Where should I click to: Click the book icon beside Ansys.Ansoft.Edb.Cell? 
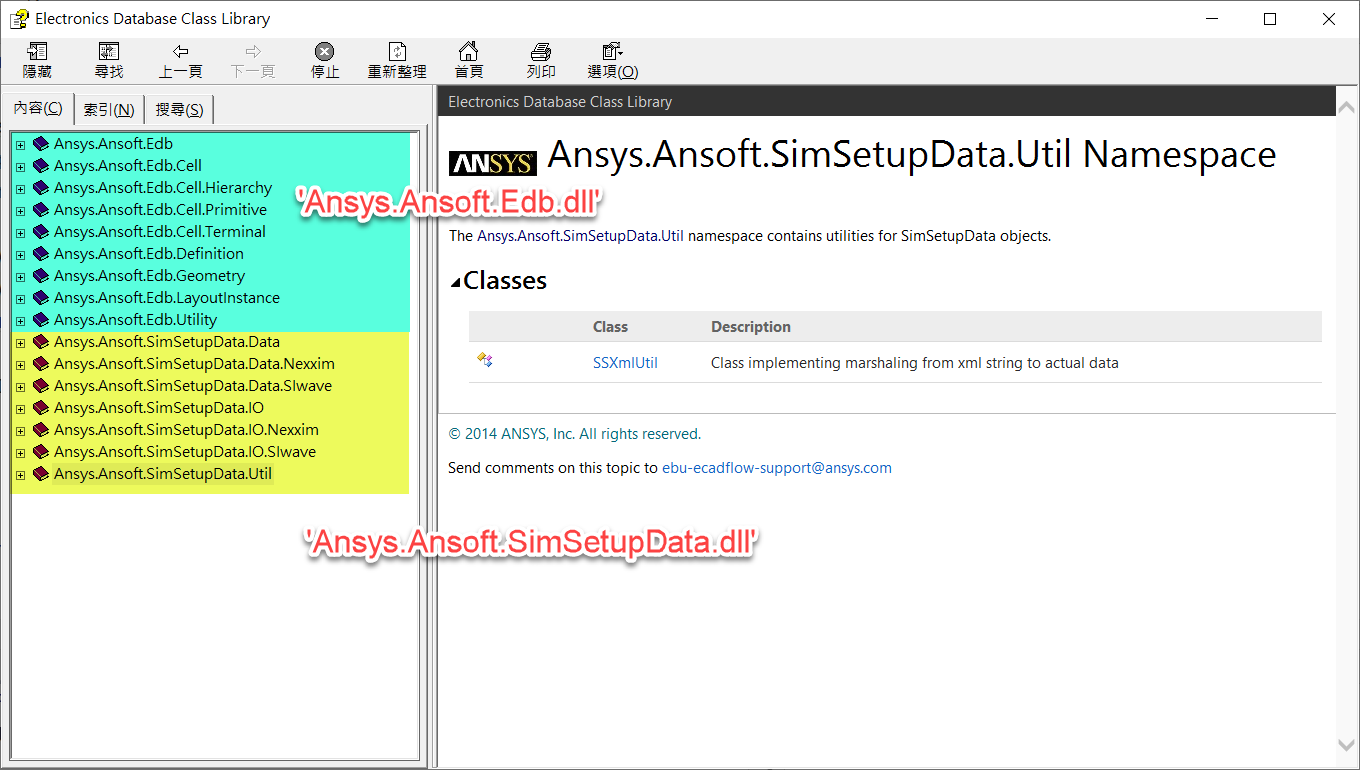point(40,166)
